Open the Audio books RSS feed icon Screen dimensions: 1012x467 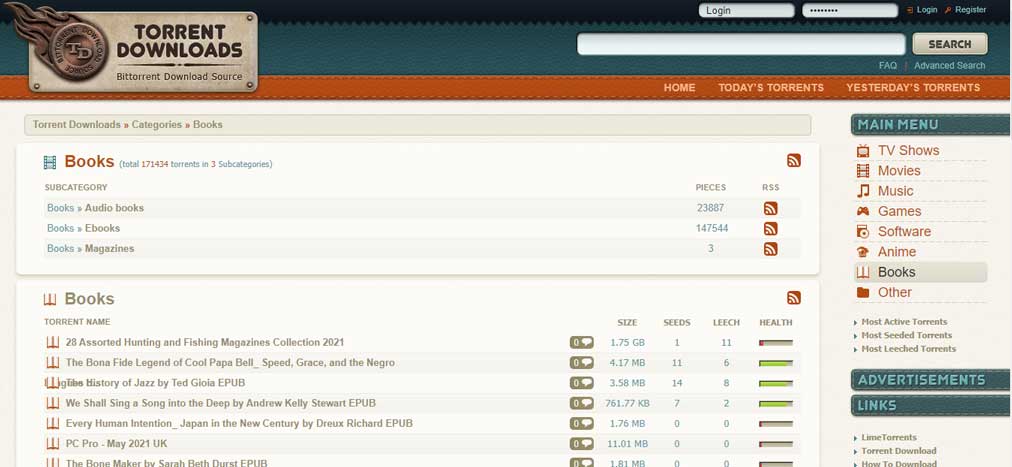[770, 208]
